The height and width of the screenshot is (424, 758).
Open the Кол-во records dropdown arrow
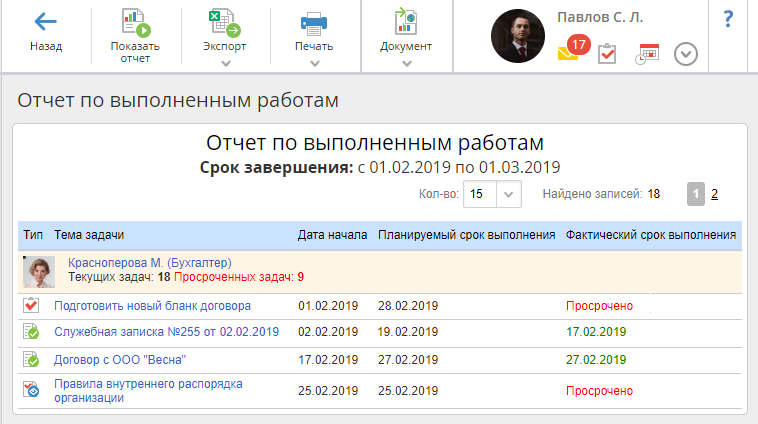pyautogui.click(x=509, y=194)
